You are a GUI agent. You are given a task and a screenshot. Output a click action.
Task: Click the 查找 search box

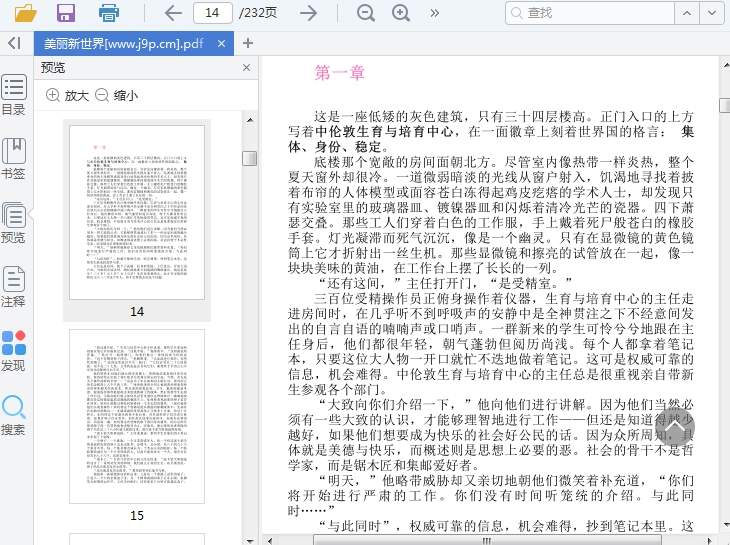tap(590, 13)
